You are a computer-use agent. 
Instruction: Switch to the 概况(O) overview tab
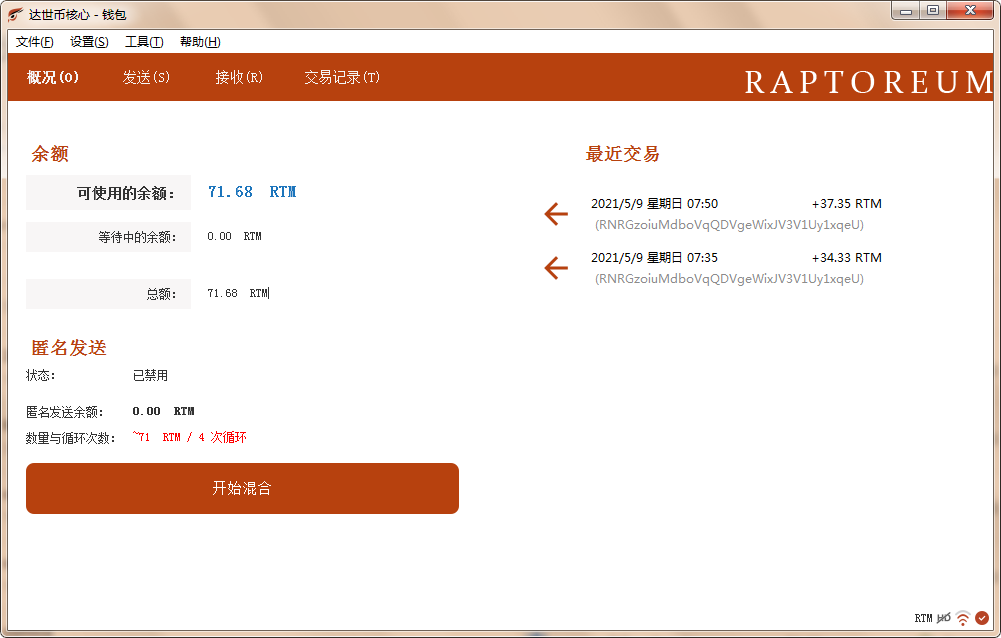(53, 77)
